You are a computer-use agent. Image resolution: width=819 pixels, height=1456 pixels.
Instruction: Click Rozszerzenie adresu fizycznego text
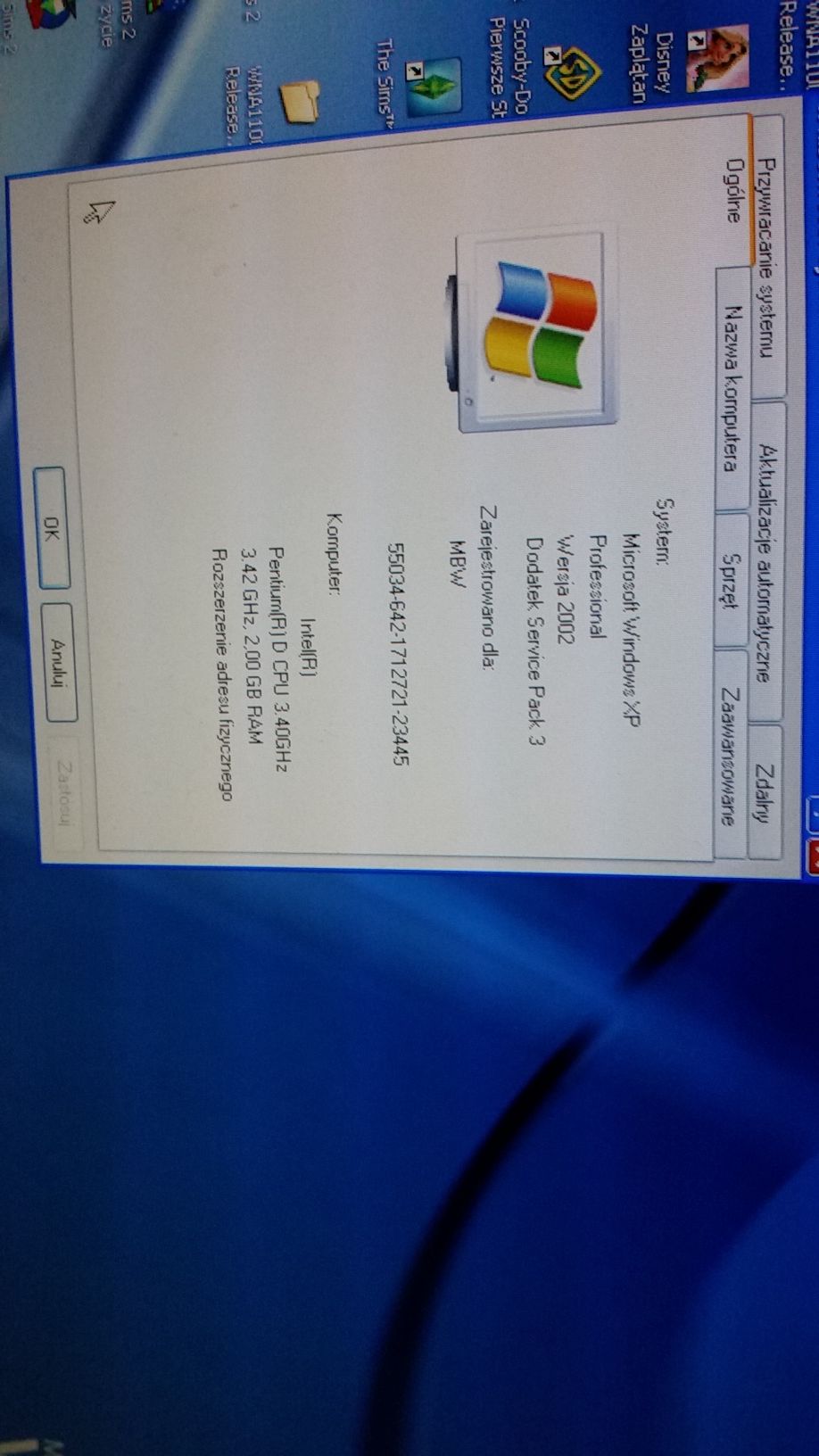(x=221, y=674)
